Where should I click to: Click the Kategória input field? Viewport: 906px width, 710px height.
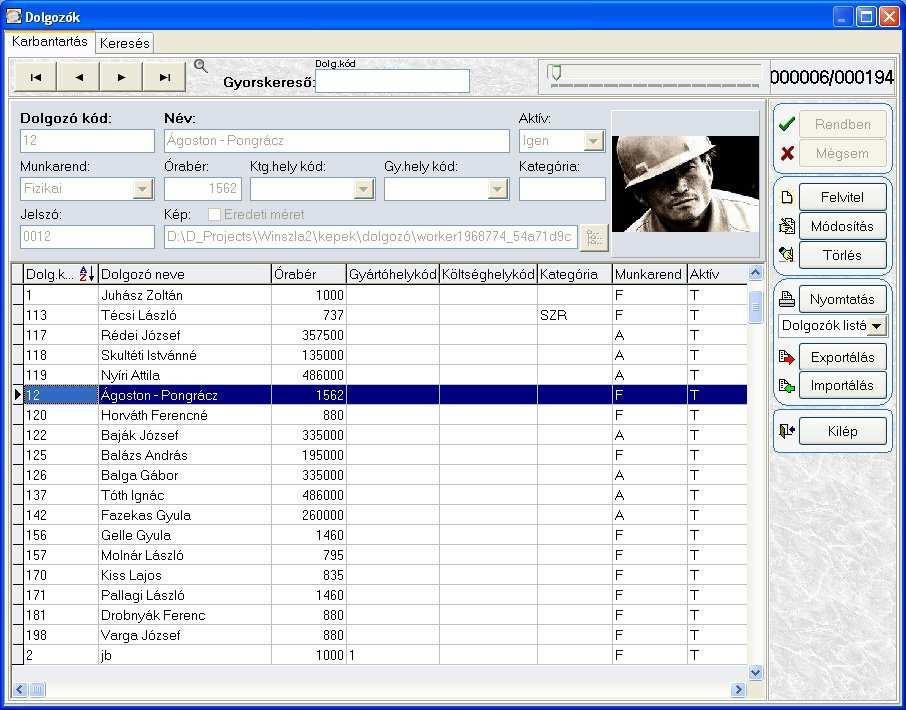point(562,188)
